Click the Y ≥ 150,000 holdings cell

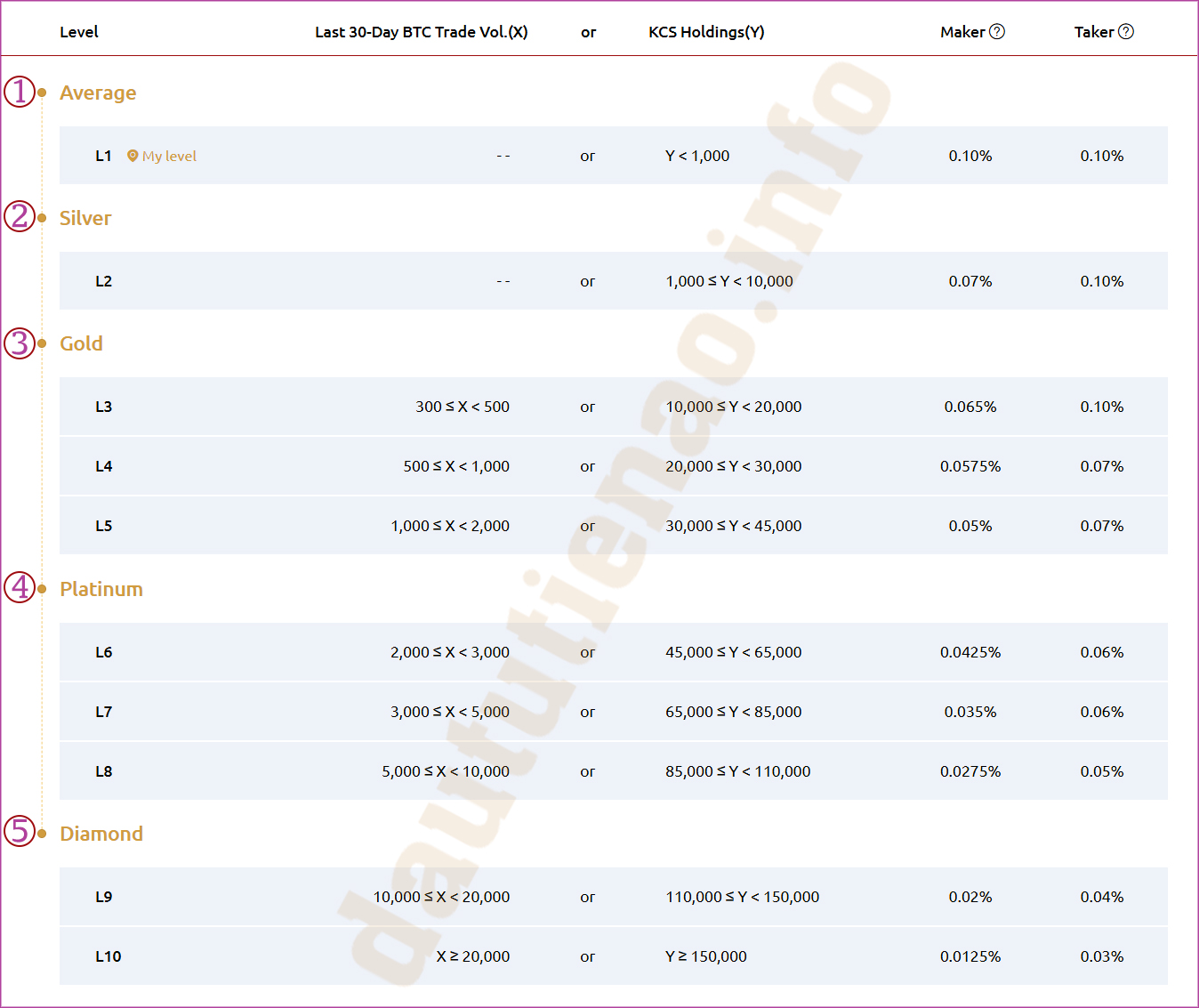pyautogui.click(x=706, y=956)
